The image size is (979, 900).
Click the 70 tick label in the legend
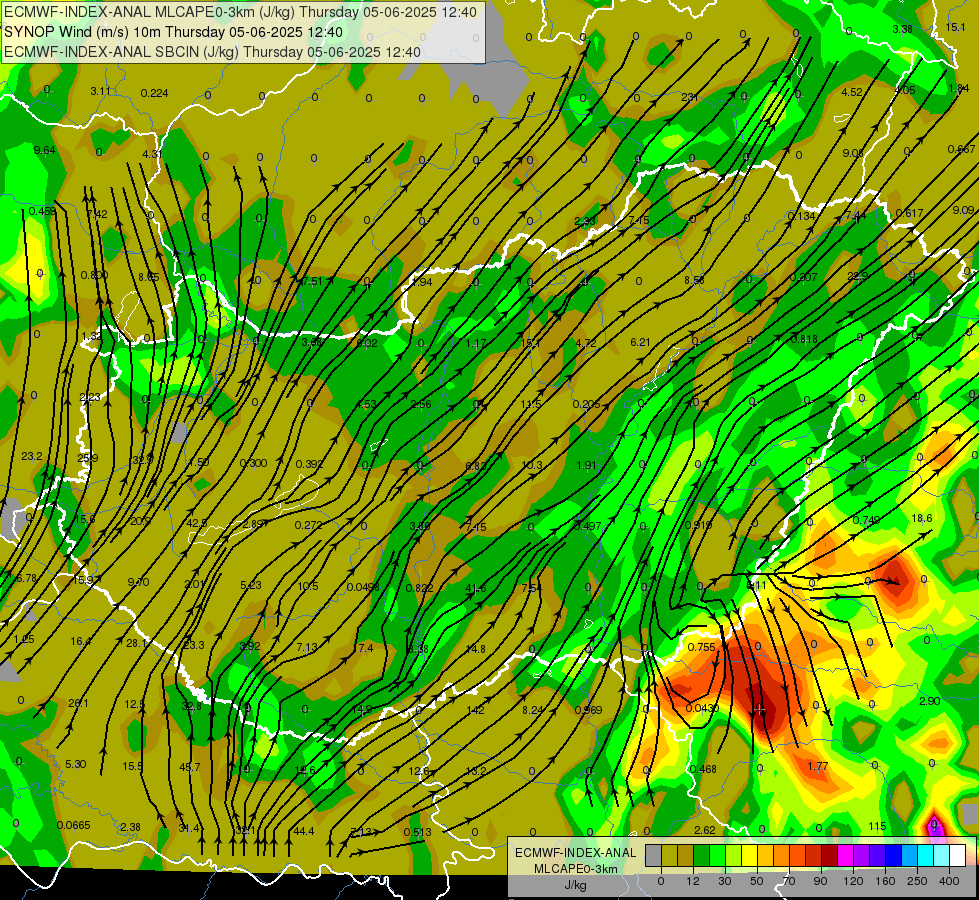coord(789,881)
